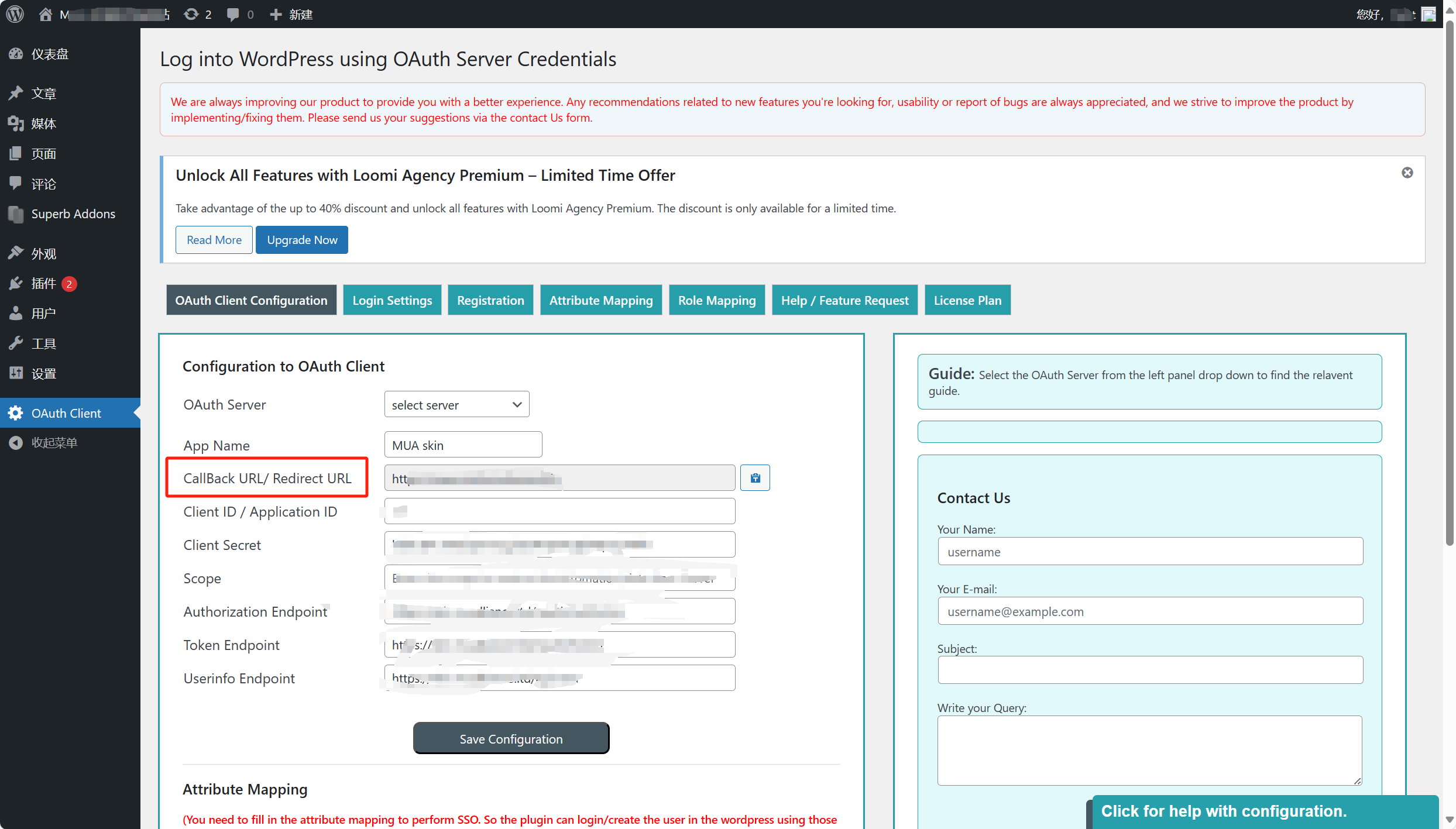Open the updates icon showing 2
Viewport: 1456px width, 829px height.
197,14
